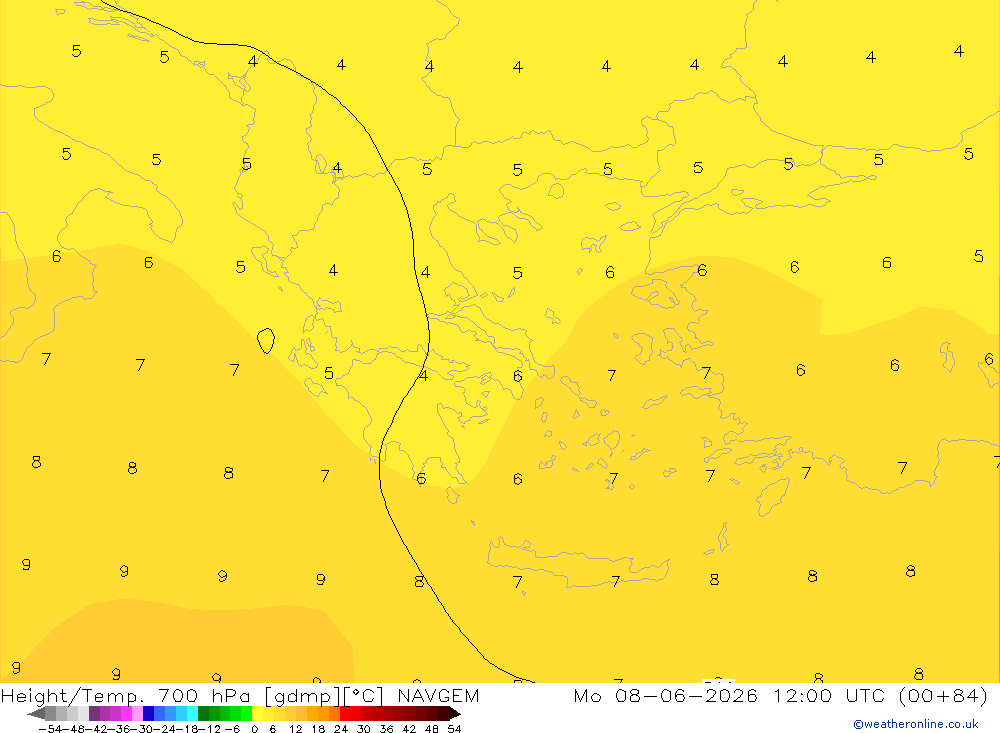Click the '30' legend scale label
1000x733 pixels.
(x=364, y=729)
